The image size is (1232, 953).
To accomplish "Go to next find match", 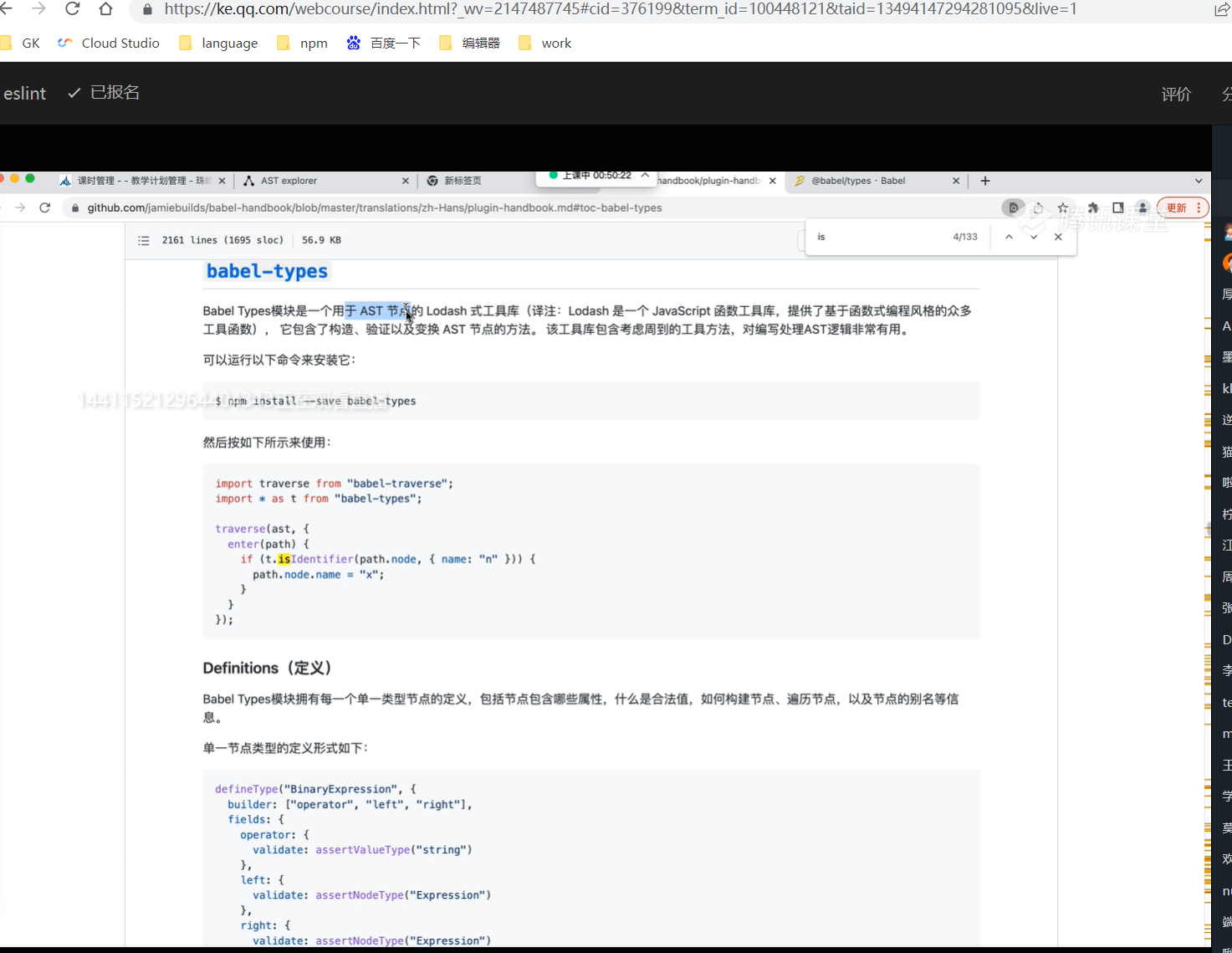I will tap(1034, 237).
